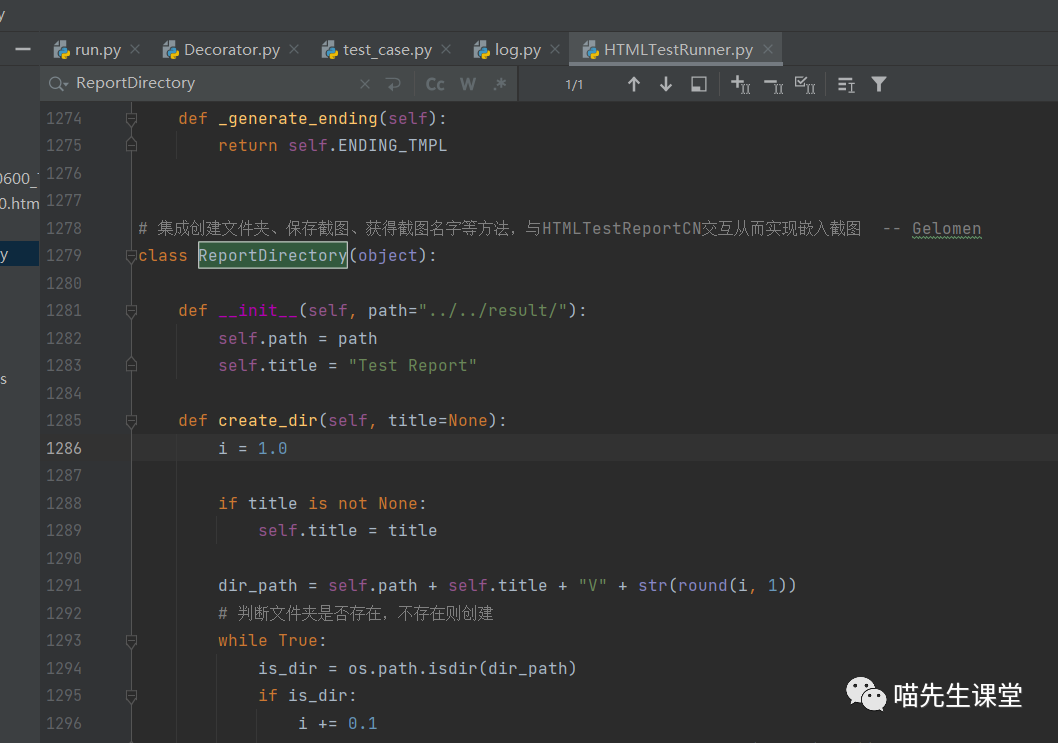Switch to the Decorator.py tab
The width and height of the screenshot is (1058, 743).
tap(221, 50)
